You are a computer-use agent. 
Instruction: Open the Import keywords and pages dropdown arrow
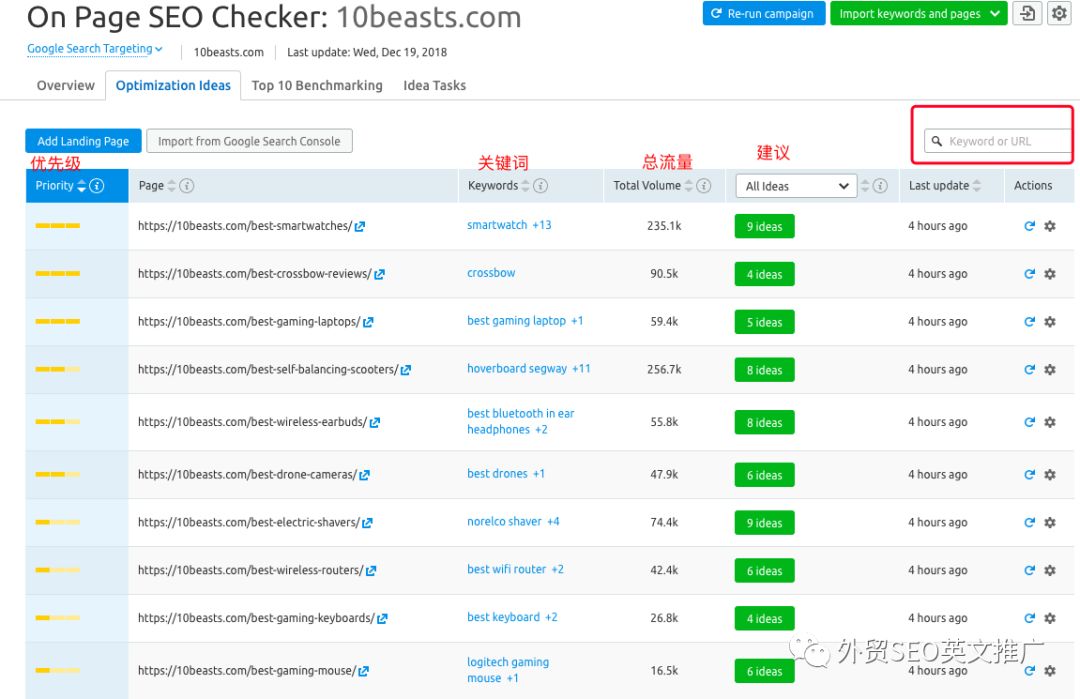tap(995, 14)
